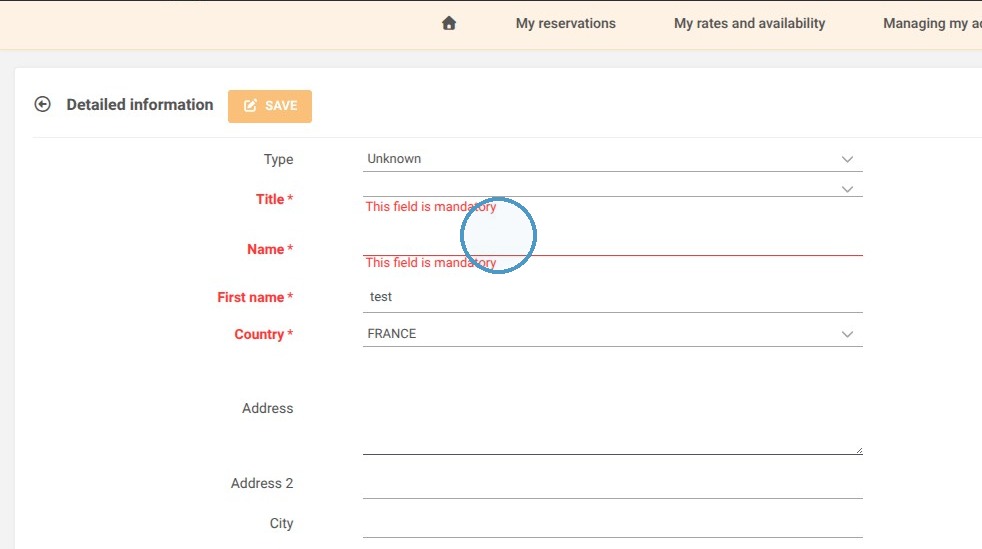
Task: Click the mandatory error under Name
Action: pyautogui.click(x=431, y=262)
